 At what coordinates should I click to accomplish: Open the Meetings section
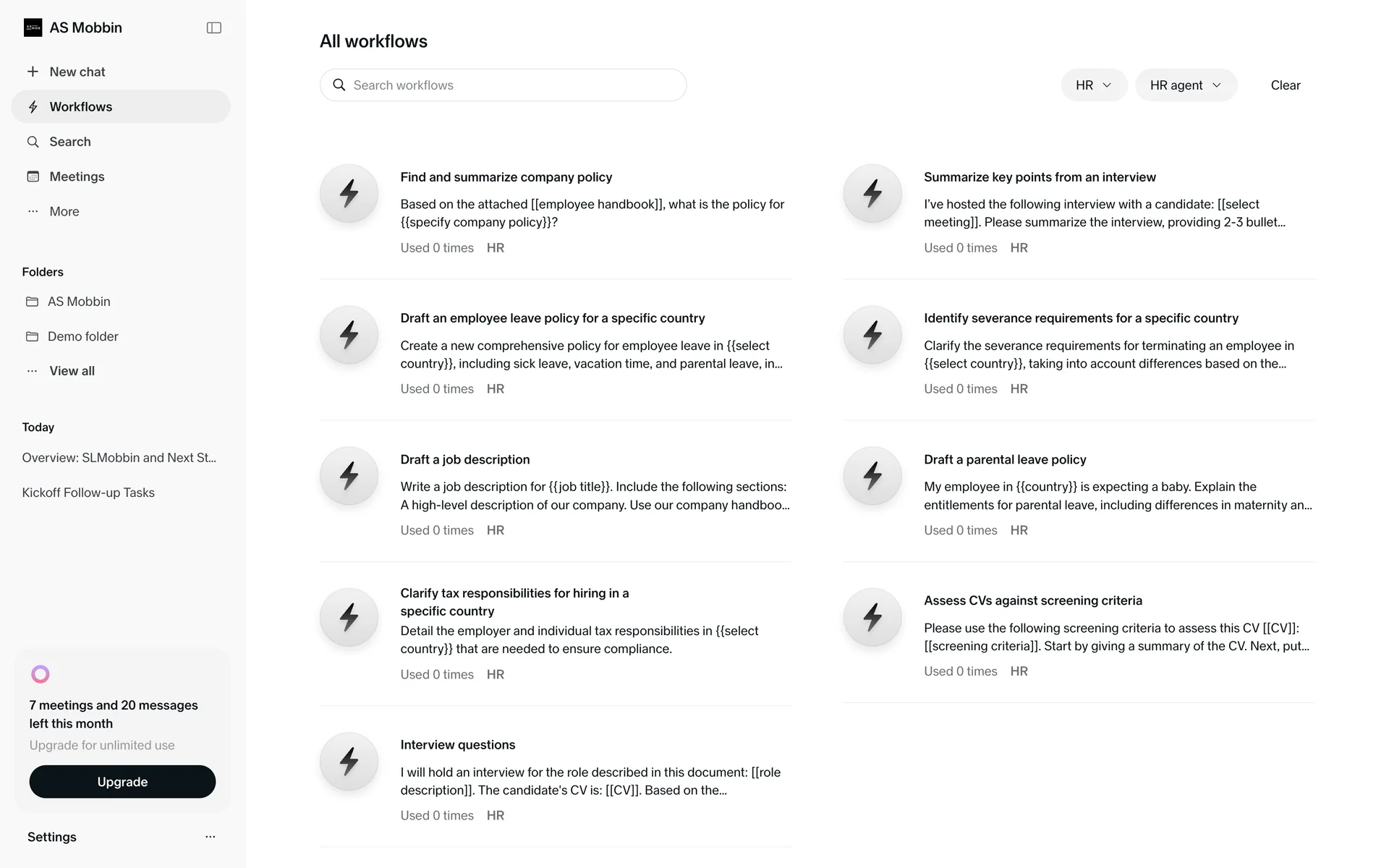coord(77,176)
